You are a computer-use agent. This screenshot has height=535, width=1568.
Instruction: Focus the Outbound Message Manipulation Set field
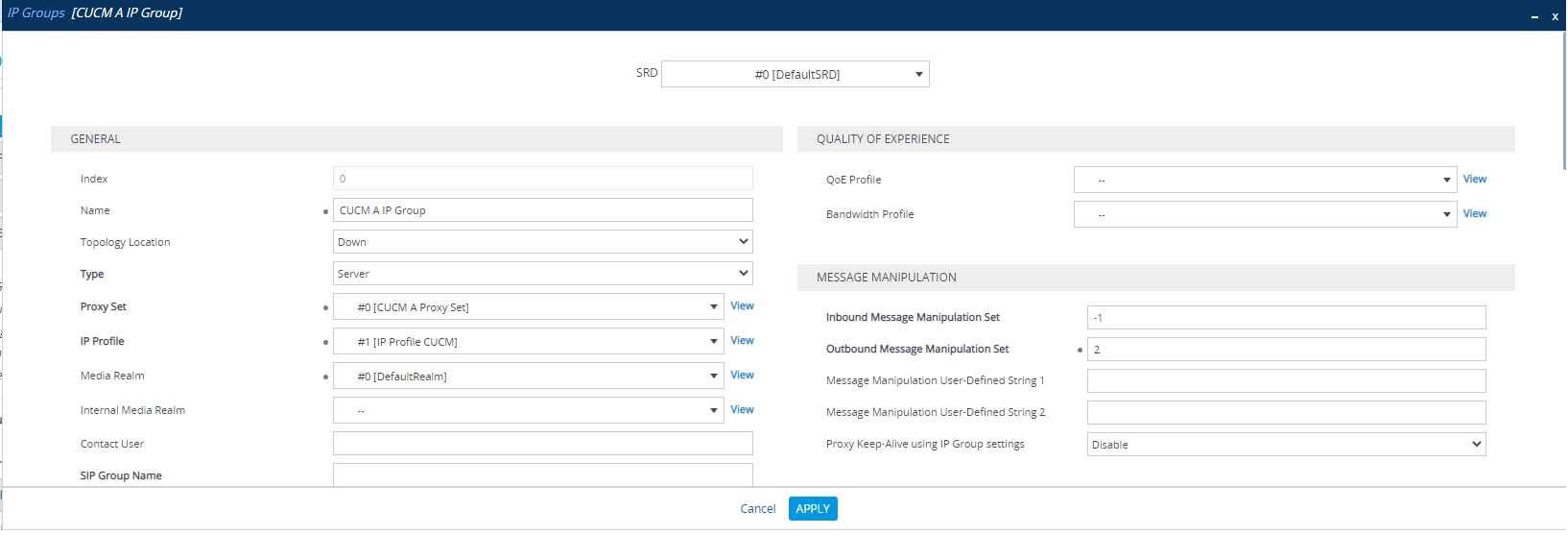pyautogui.click(x=1287, y=350)
